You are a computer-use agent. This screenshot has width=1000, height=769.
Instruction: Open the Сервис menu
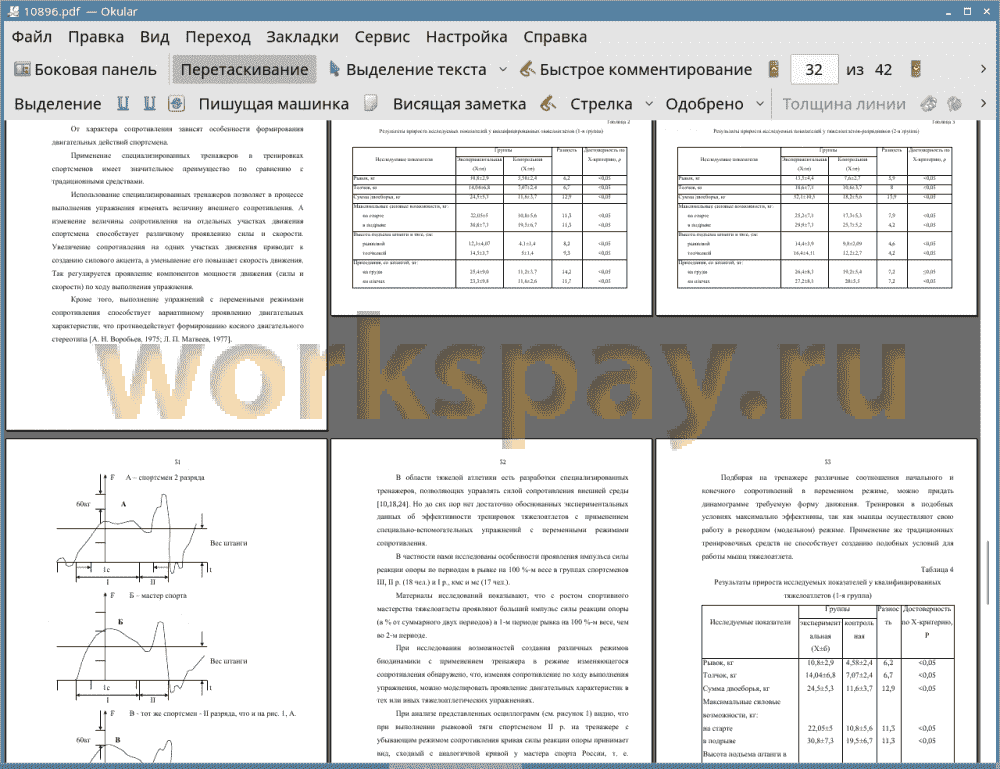coord(382,37)
